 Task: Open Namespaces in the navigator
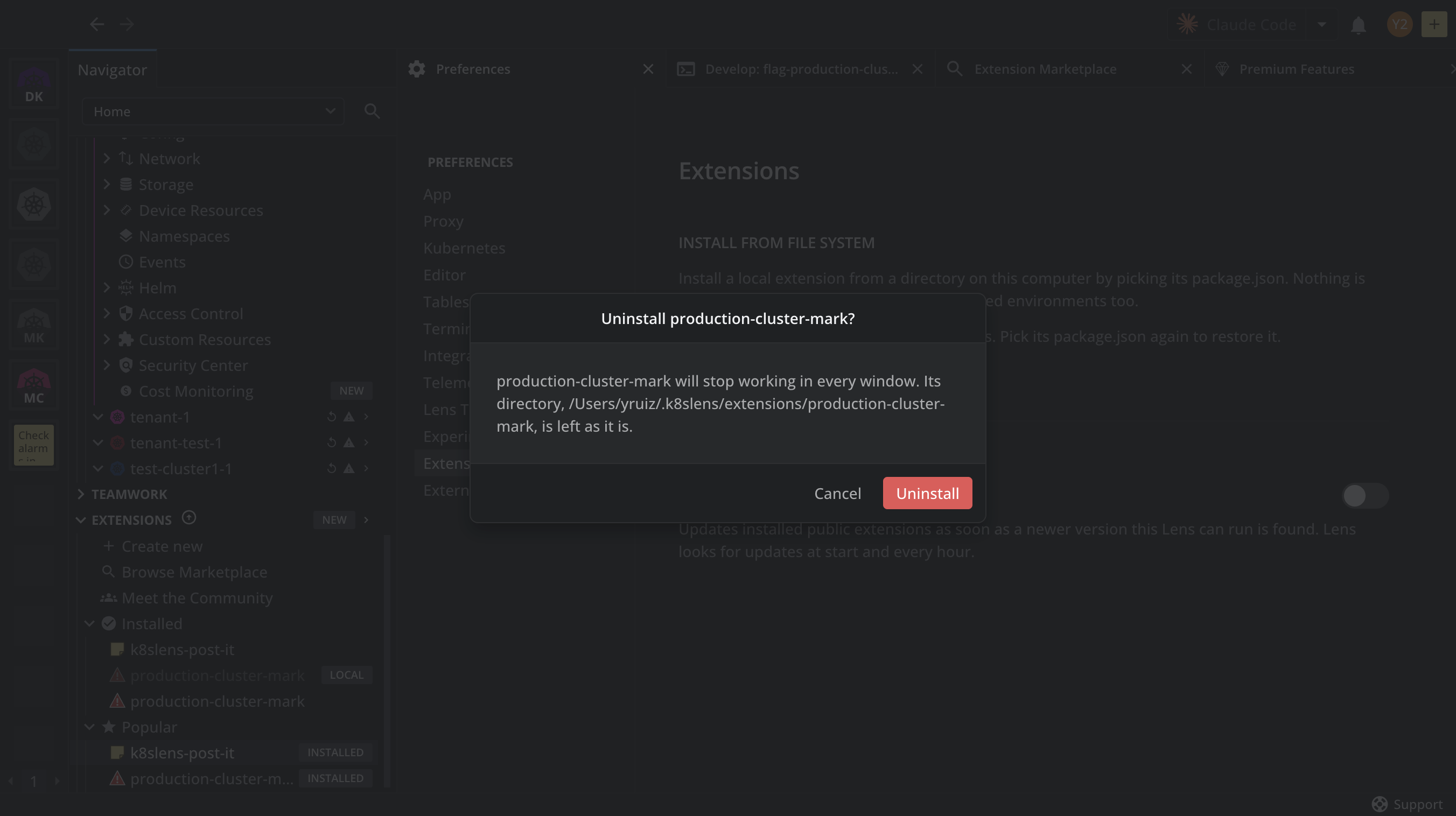(x=184, y=236)
